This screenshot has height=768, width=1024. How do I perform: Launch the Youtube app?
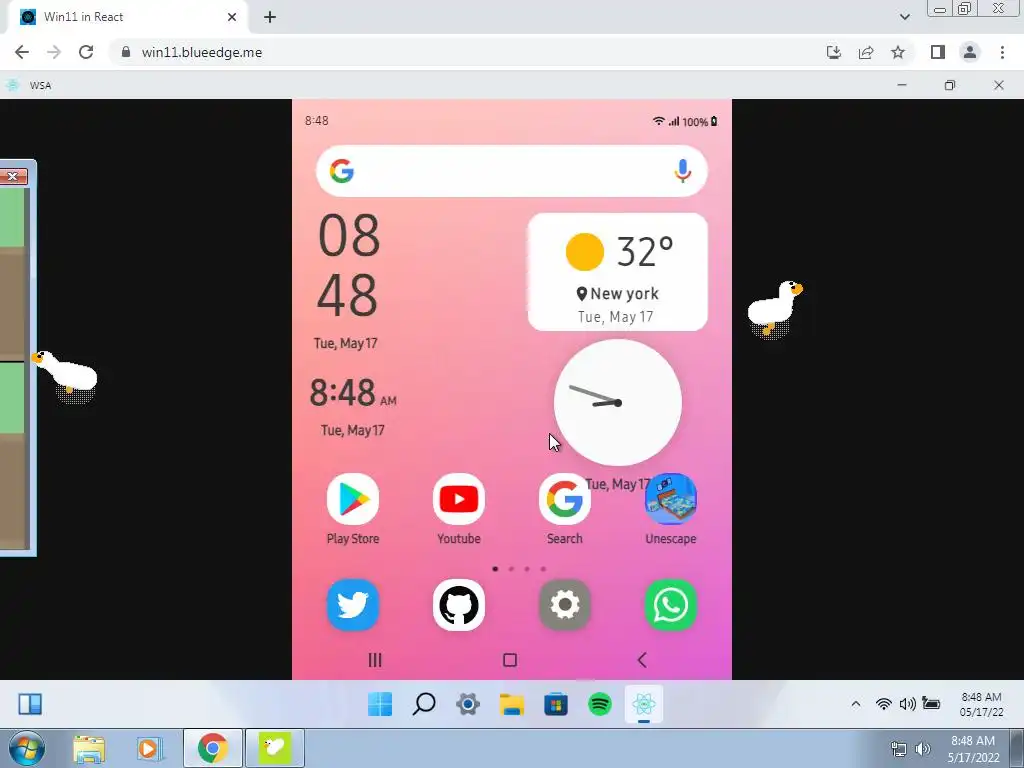[x=458, y=499]
